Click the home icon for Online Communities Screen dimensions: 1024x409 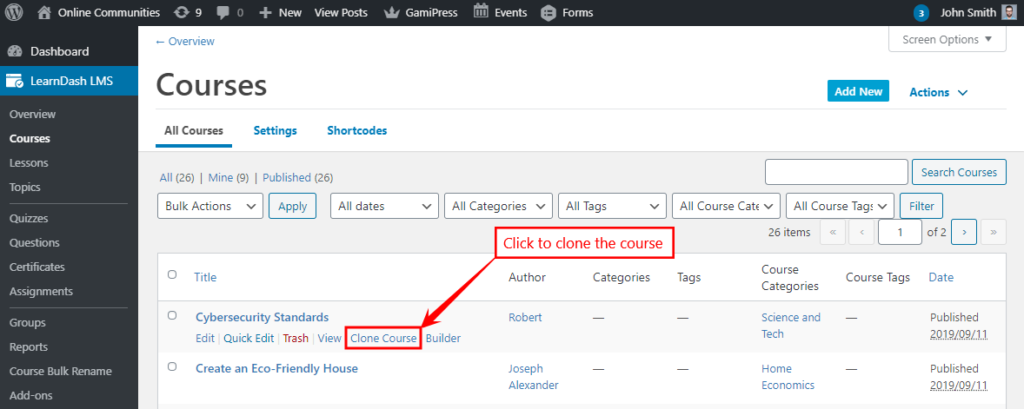(44, 12)
